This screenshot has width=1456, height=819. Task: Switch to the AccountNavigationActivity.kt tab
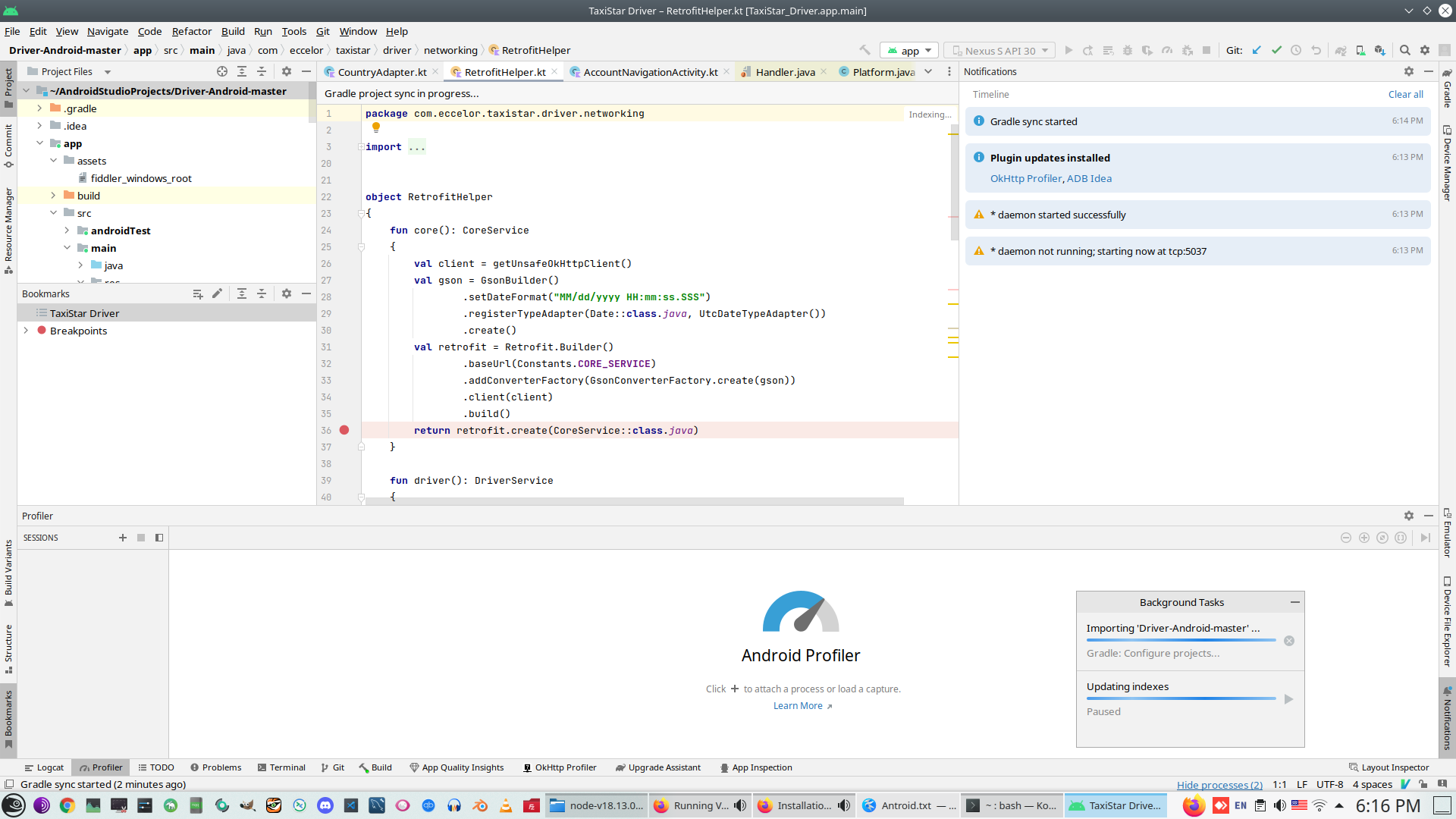(x=650, y=72)
